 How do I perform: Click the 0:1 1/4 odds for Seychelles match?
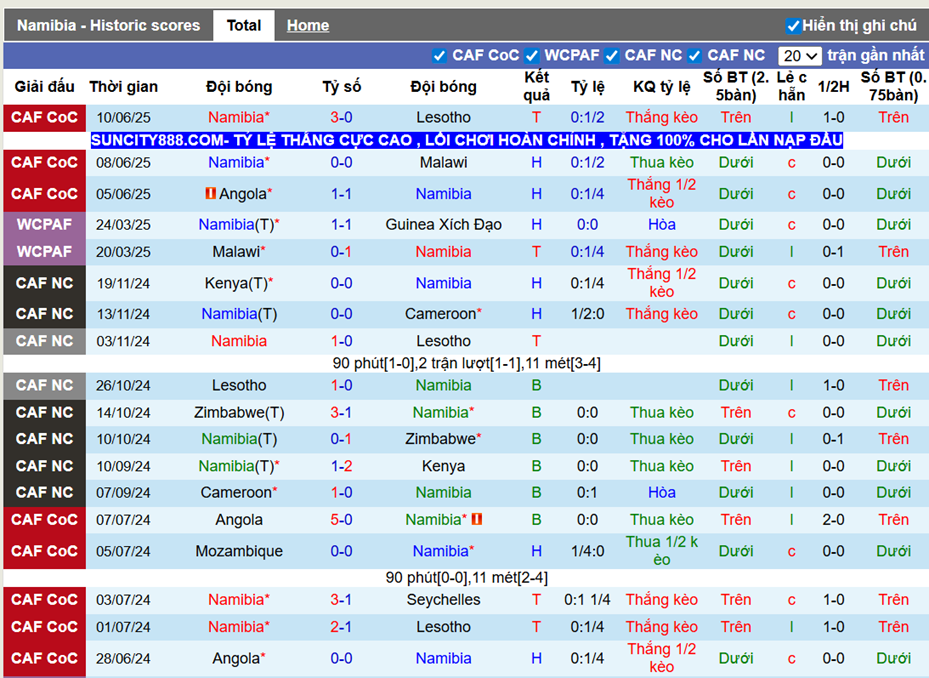pos(587,600)
